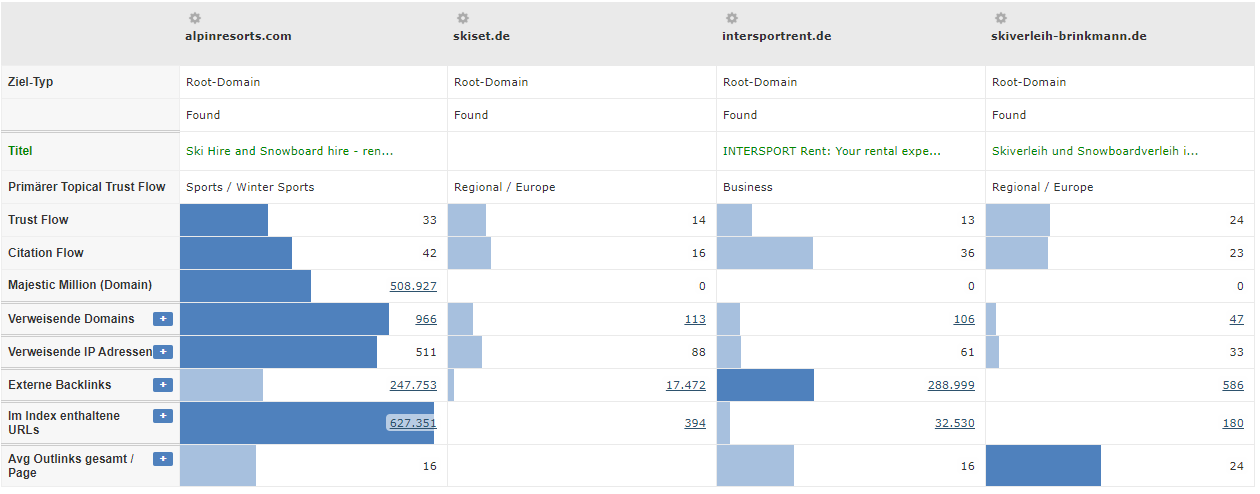Select the intersportrent.de column header
1260x494 pixels.
pyautogui.click(x=777, y=36)
